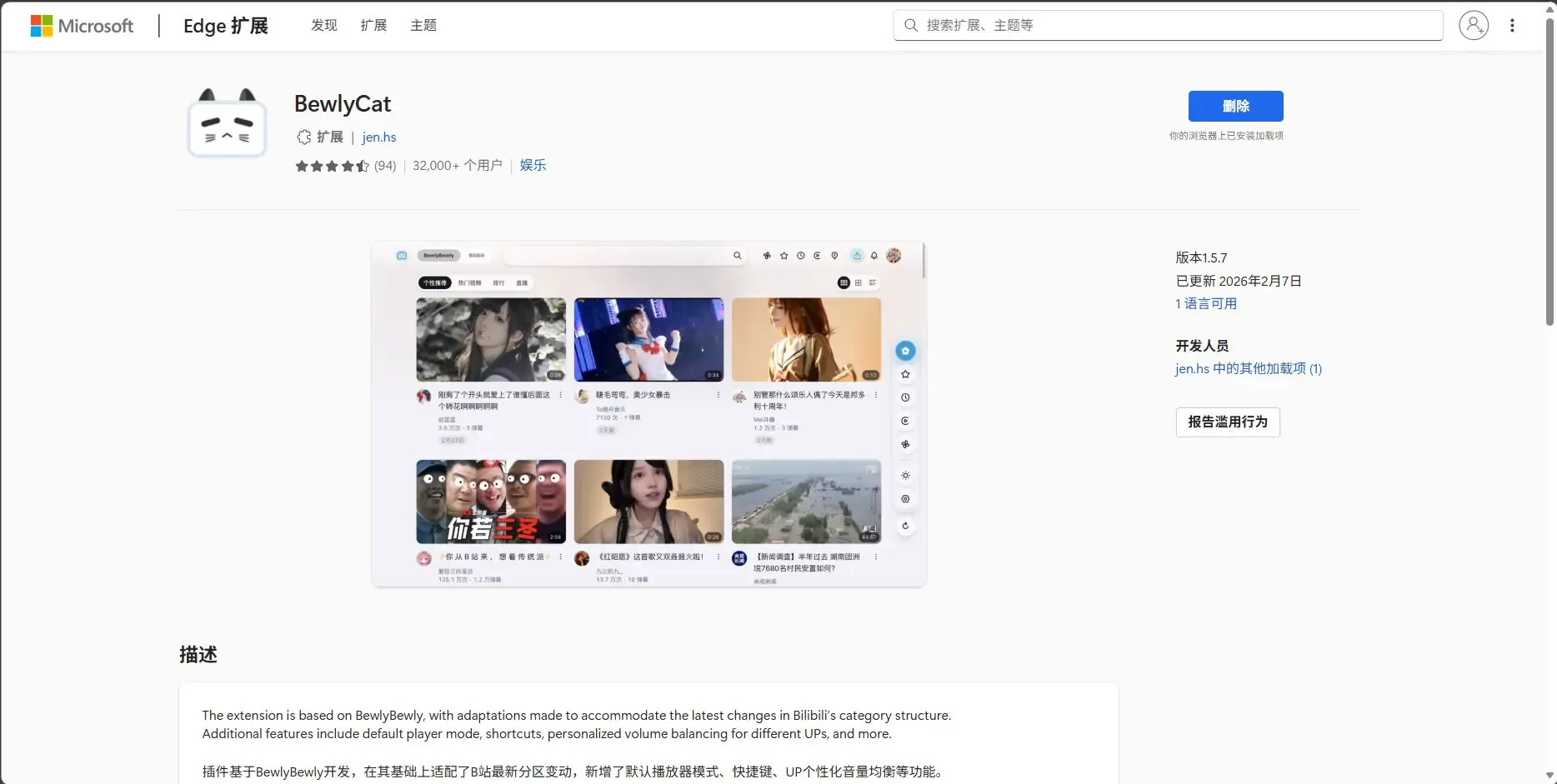Click the scrollbar up arrow
The width and height of the screenshot is (1557, 784).
pos(1549,9)
